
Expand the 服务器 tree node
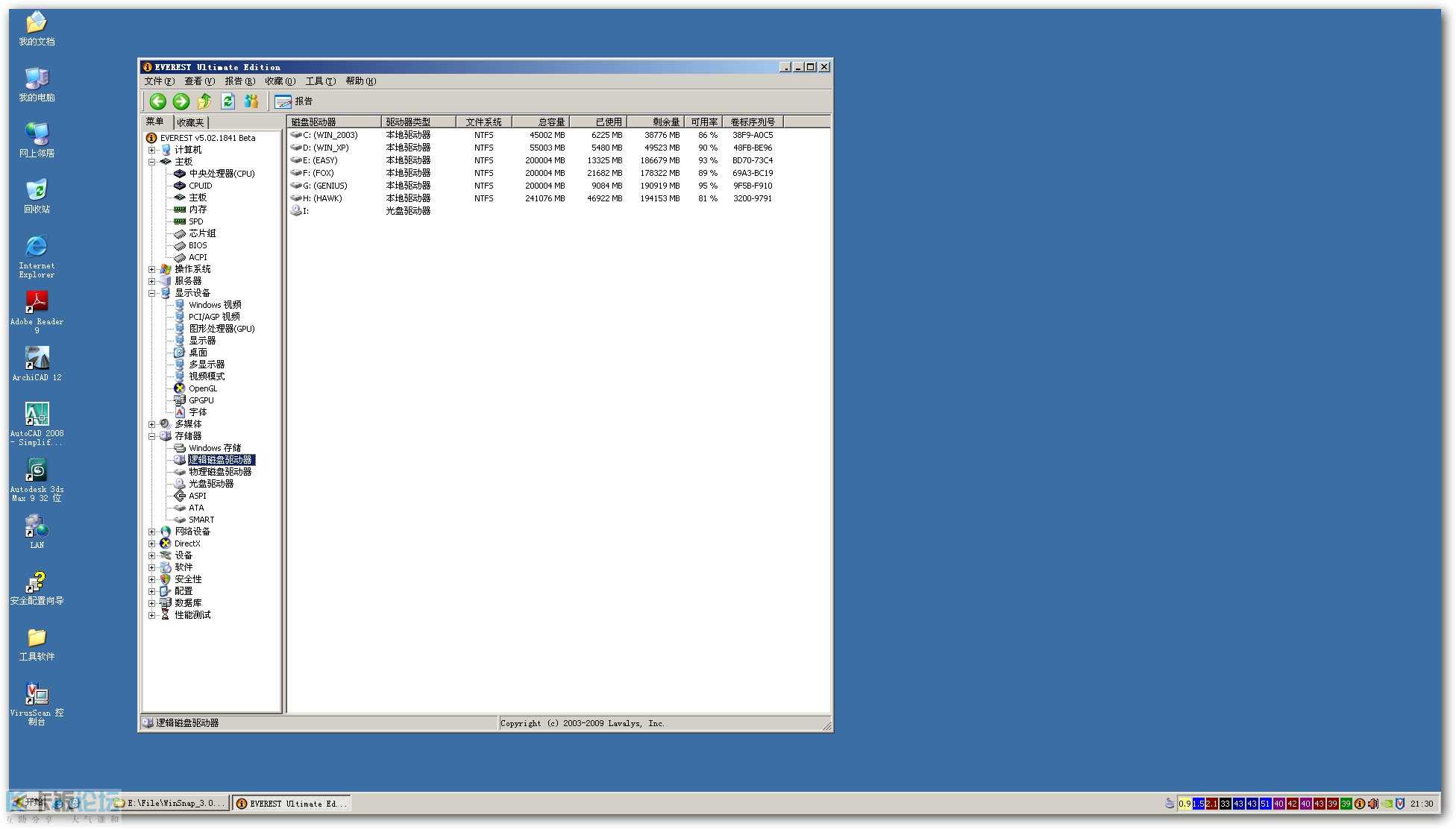151,281
